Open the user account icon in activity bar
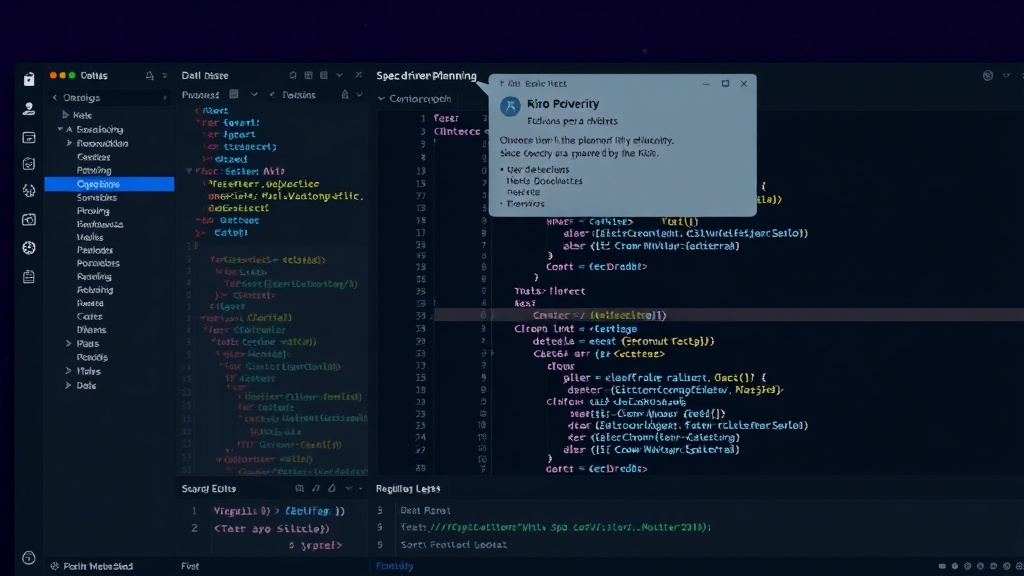The width and height of the screenshot is (1024, 576). 29,108
